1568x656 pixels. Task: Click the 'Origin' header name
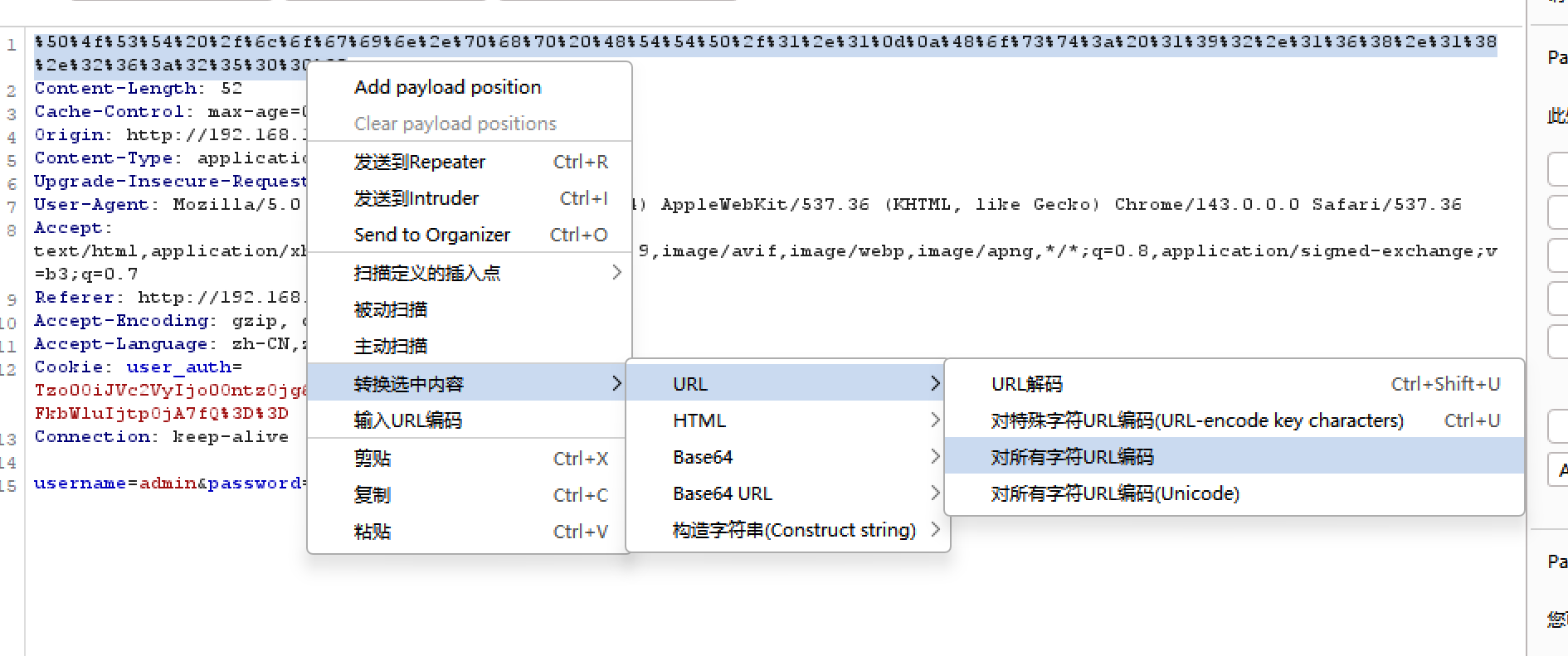pyautogui.click(x=69, y=134)
